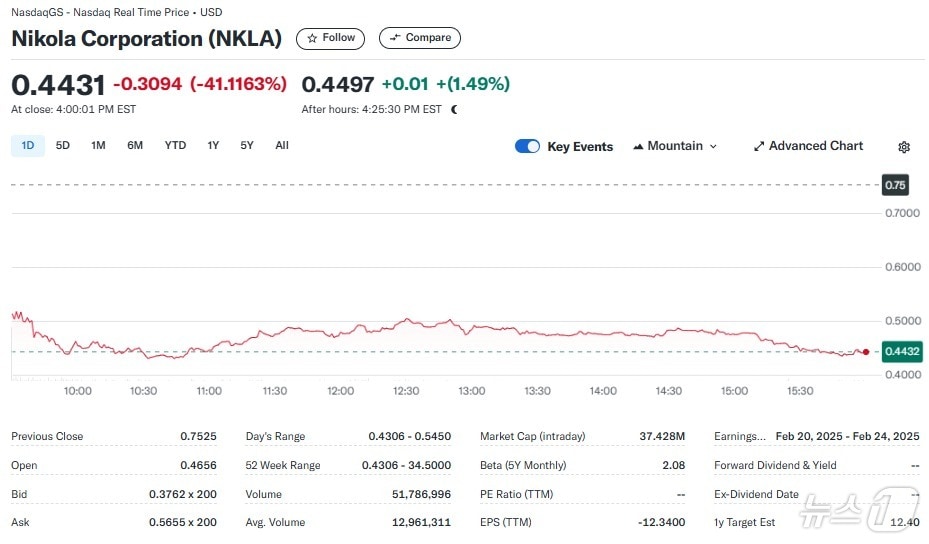Open the Advanced Chart link
Screen dimensions: 929x544
(x=815, y=146)
